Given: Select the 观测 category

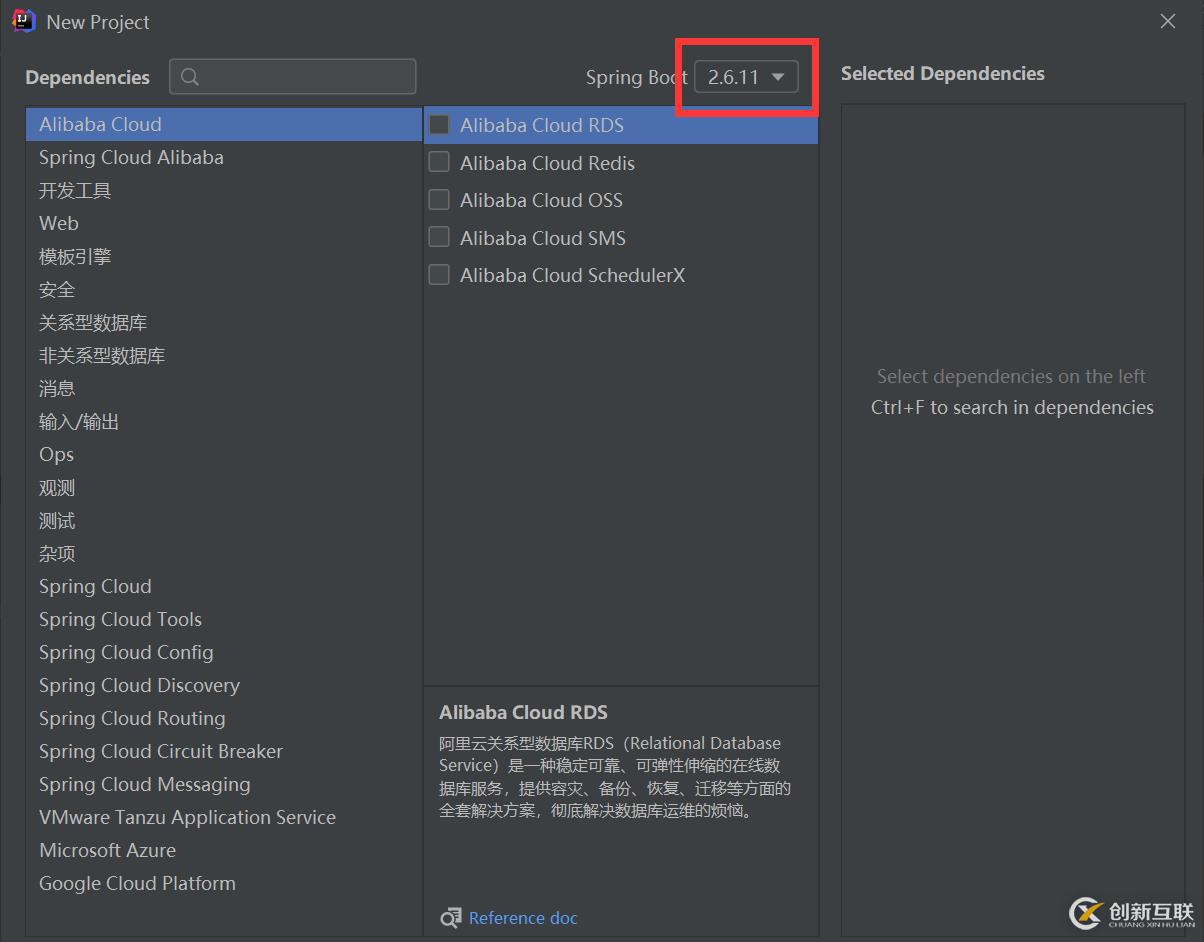Looking at the screenshot, I should pos(224,487).
